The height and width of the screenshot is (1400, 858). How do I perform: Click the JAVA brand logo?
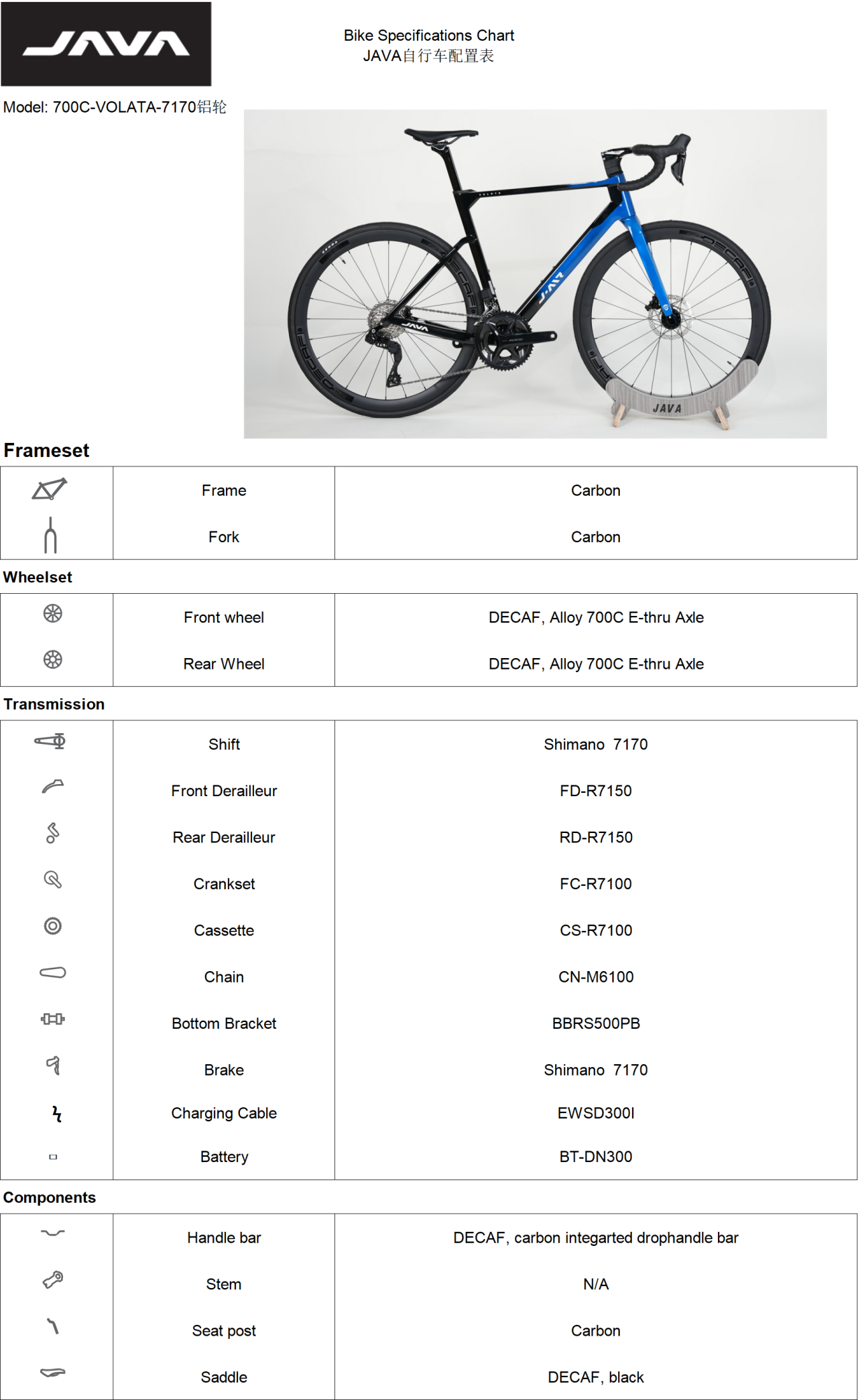coord(106,44)
